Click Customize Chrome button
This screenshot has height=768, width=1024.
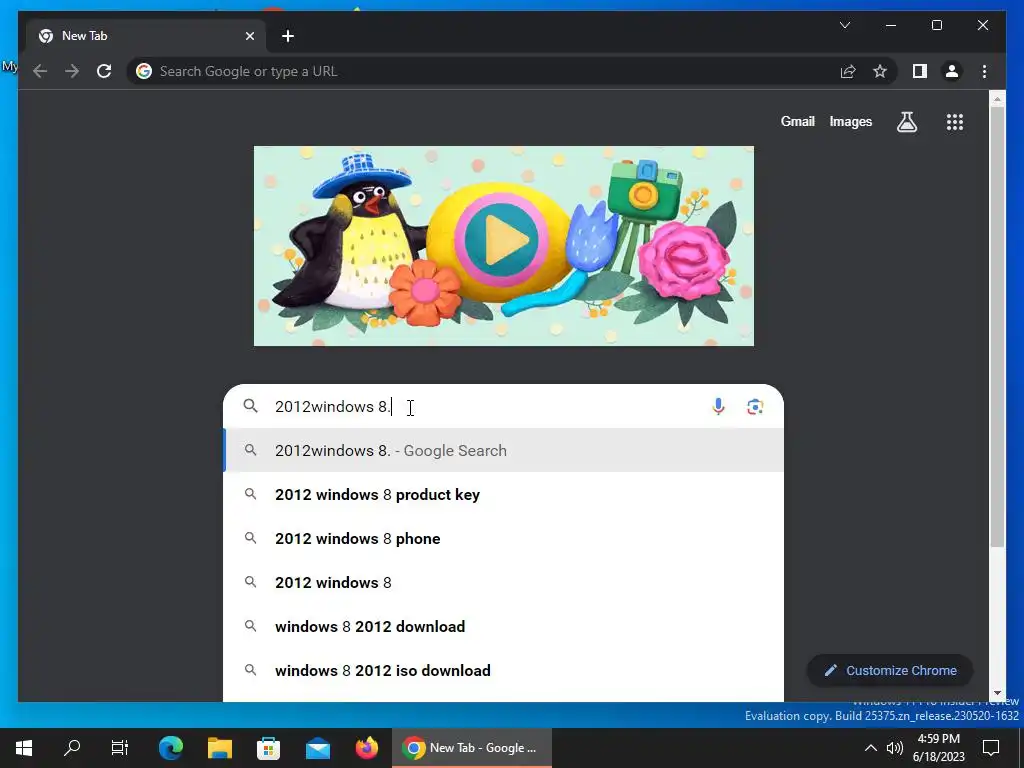coord(890,671)
